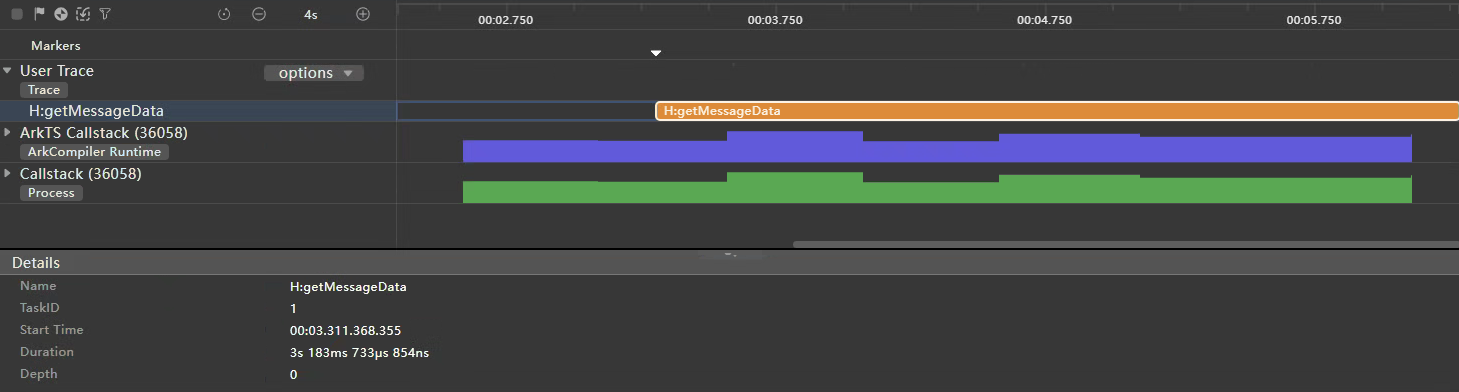The image size is (1459, 392).
Task: Click the dashed-box import selection icon
Action: click(x=83, y=15)
